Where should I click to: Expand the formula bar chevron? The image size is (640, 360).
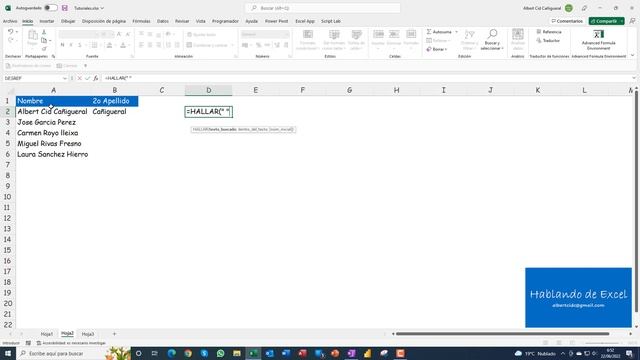633,78
